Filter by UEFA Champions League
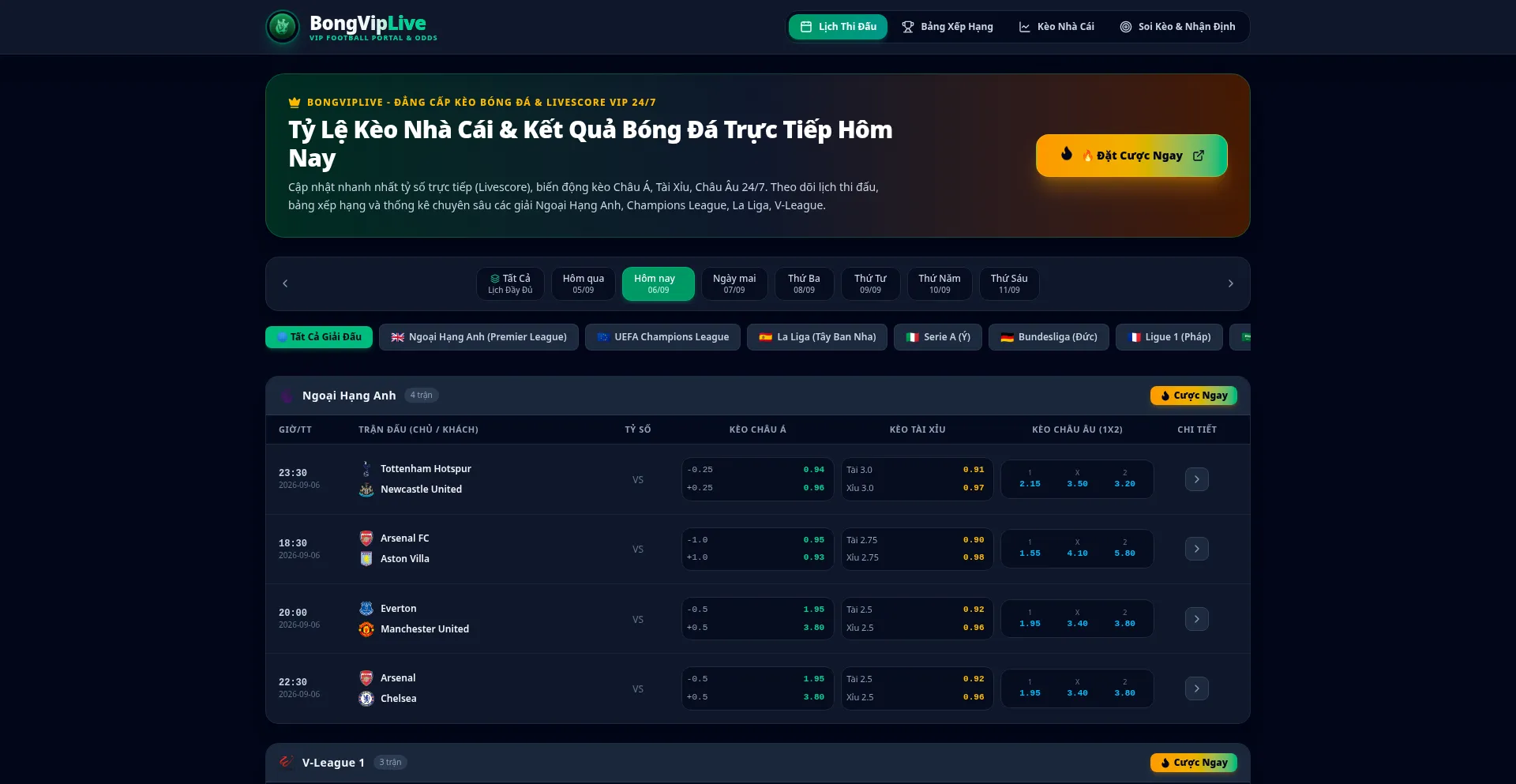Viewport: 1516px width, 784px height. tap(662, 337)
